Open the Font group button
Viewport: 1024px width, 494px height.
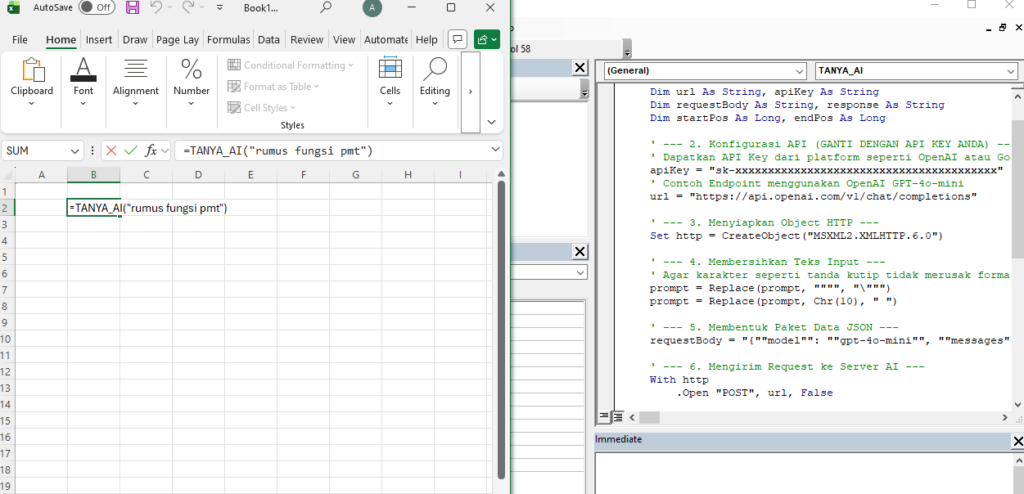tap(84, 84)
